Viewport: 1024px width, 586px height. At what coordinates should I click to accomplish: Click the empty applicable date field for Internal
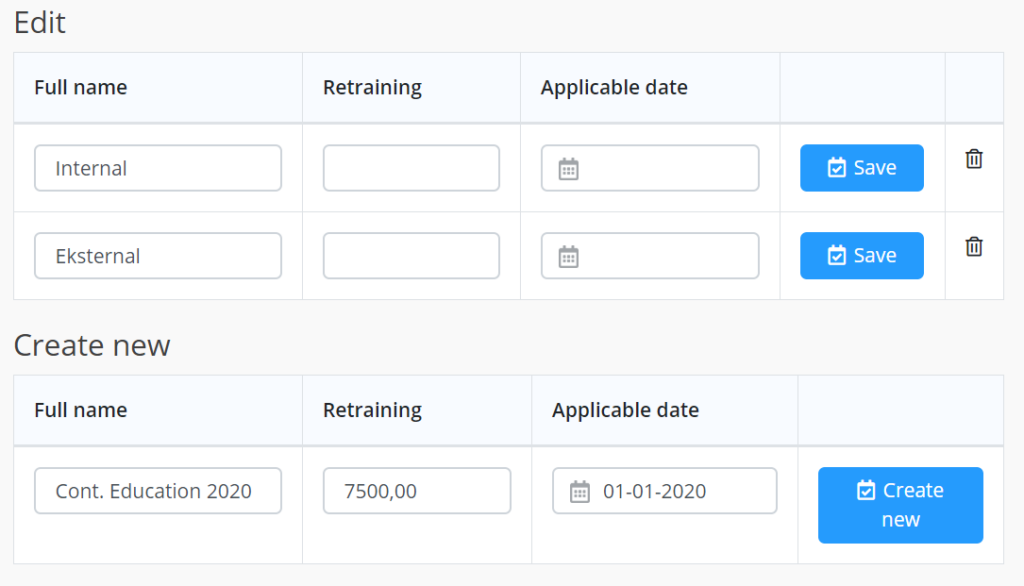tap(650, 168)
